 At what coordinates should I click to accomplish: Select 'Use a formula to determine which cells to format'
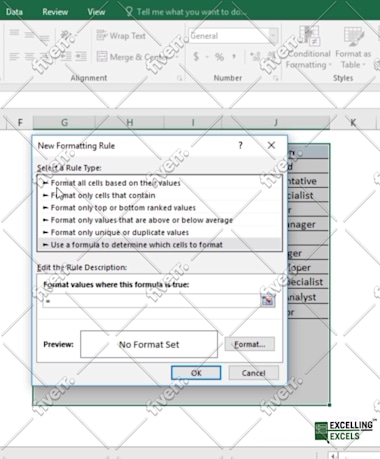160,244
